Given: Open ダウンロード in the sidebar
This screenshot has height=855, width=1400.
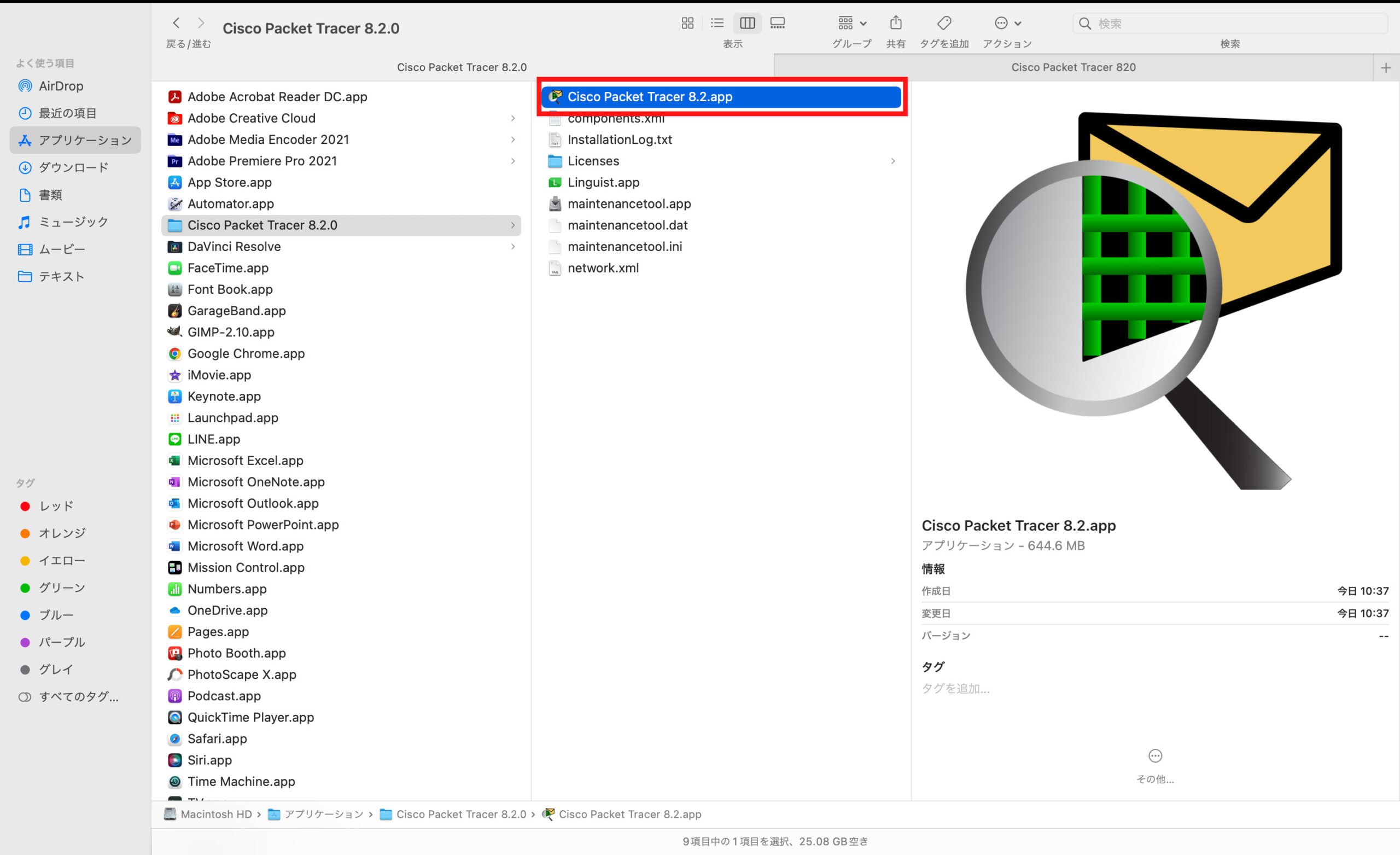Looking at the screenshot, I should 75,167.
